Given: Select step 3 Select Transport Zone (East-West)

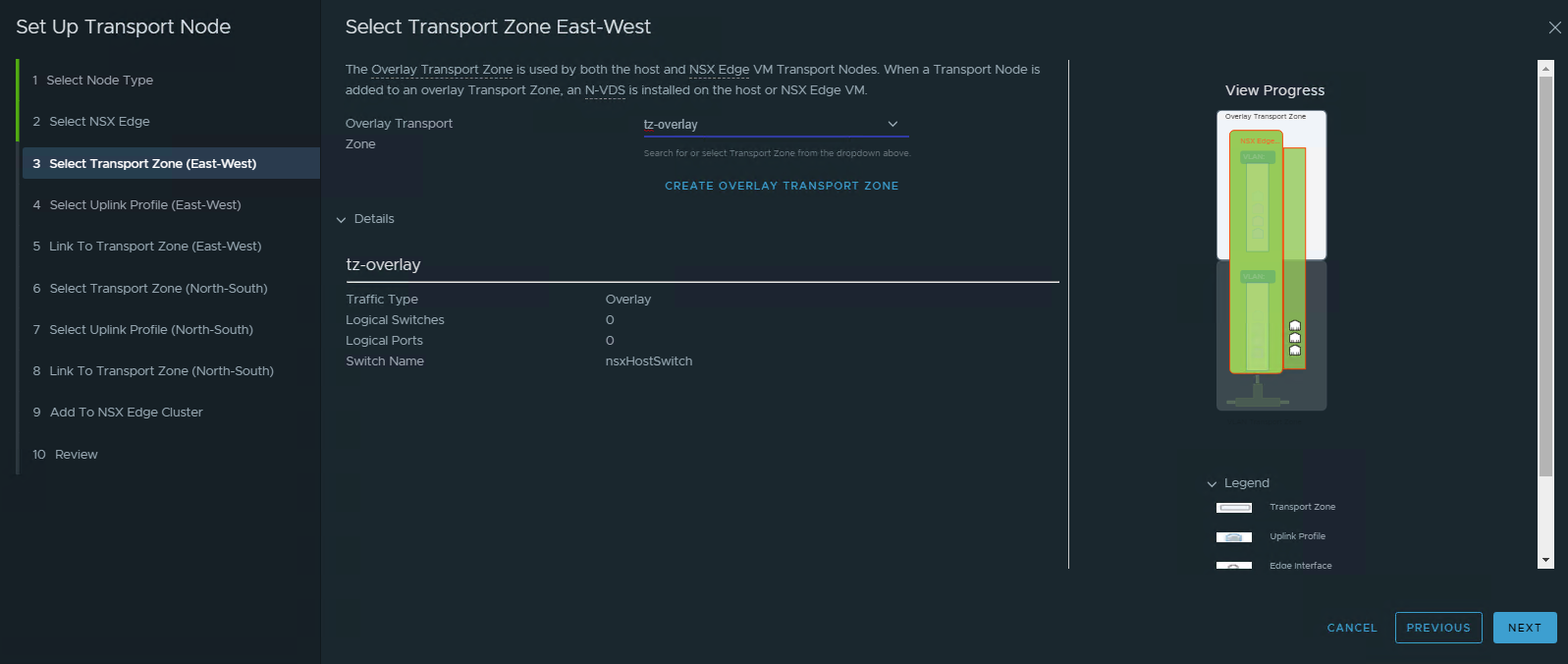Looking at the screenshot, I should pos(171,163).
